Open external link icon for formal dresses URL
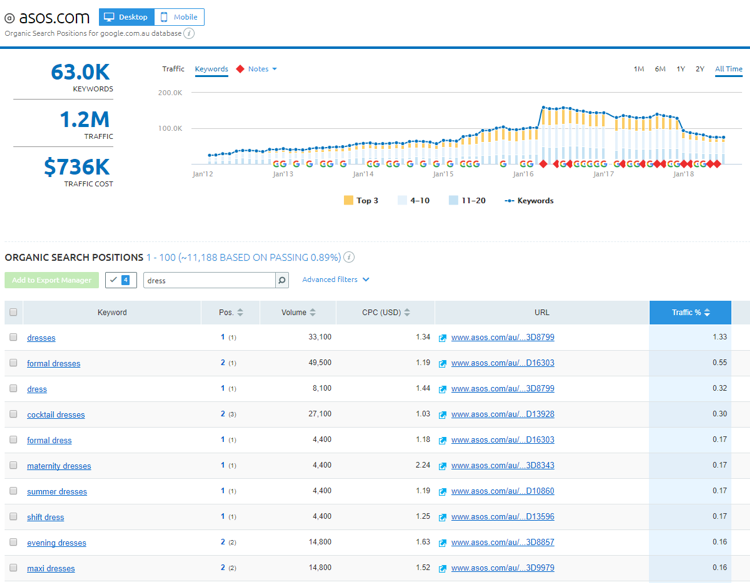 click(442, 364)
